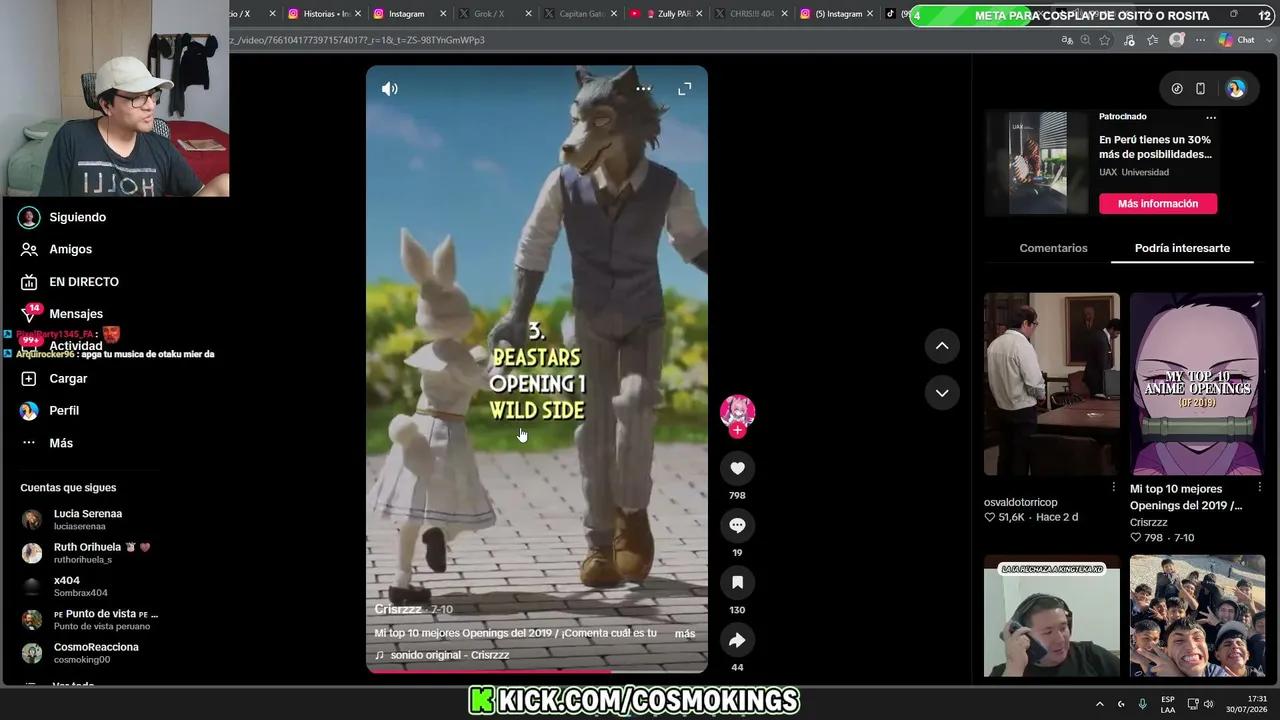This screenshot has height=720, width=1280.
Task: Bookmark page with star icon
Action: pos(1105,40)
